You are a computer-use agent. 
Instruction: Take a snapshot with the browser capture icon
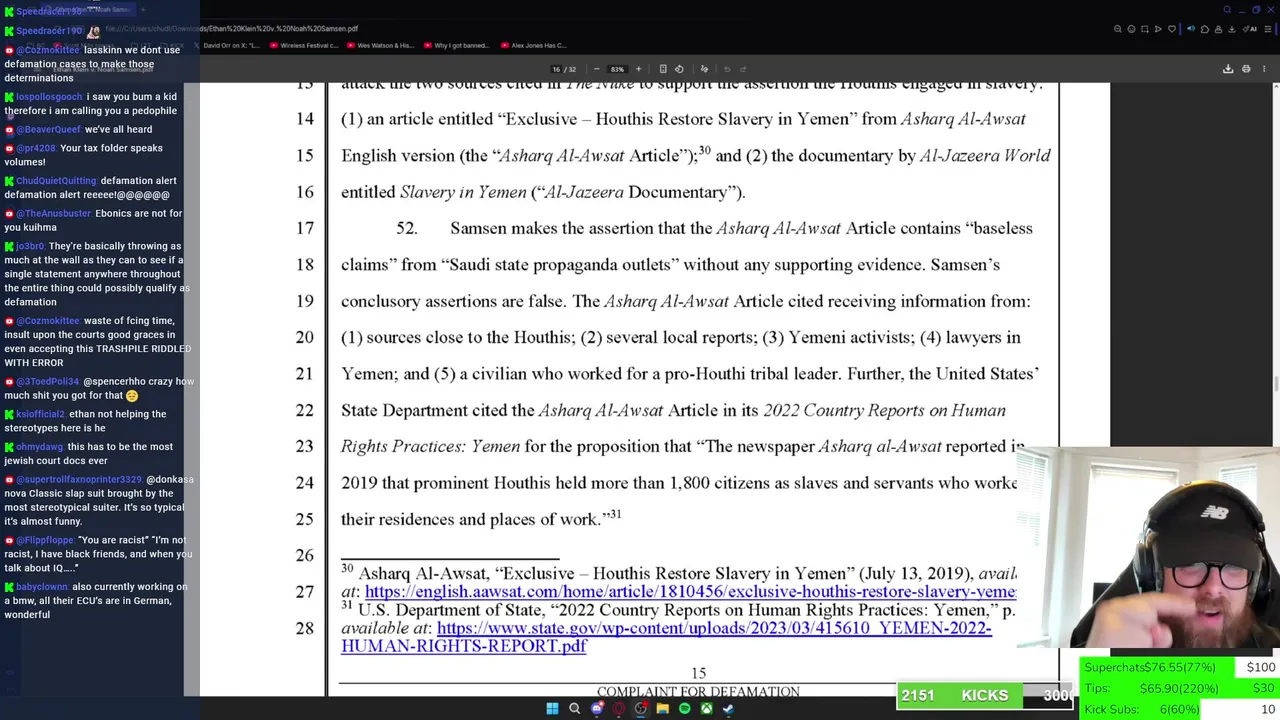1145,29
